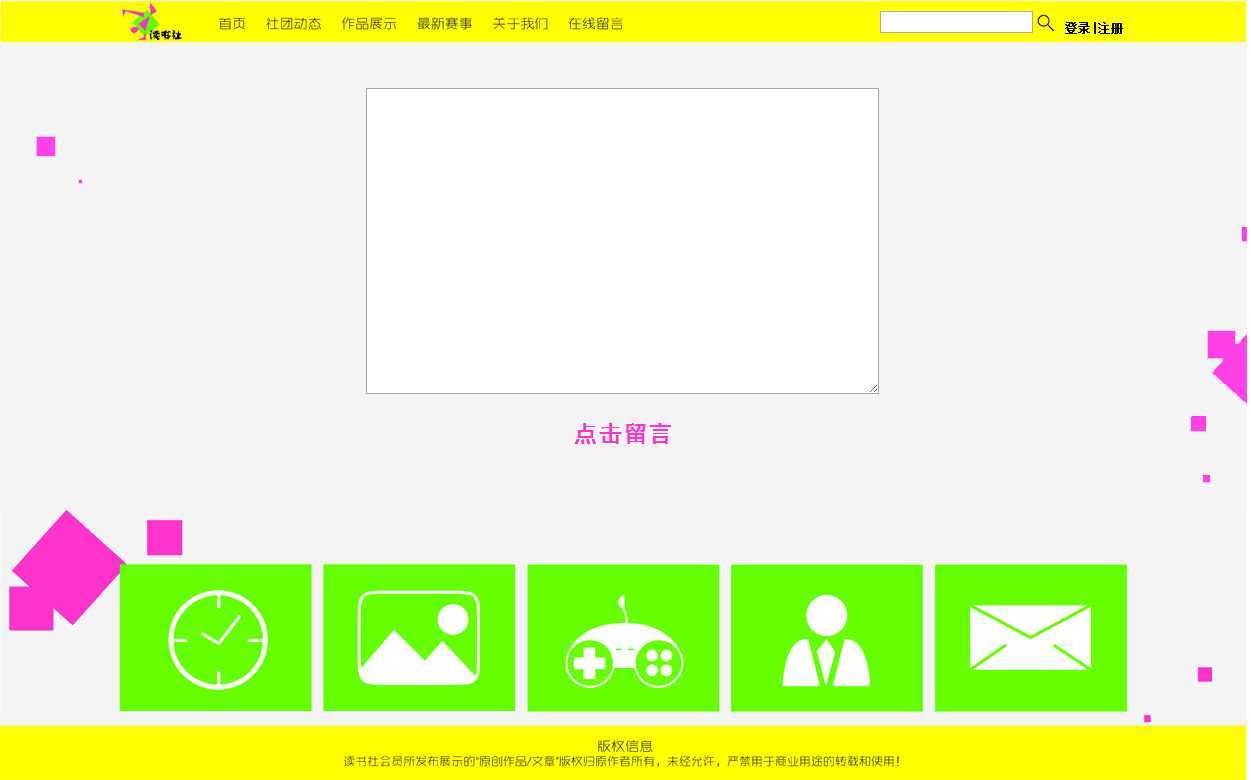
Task: Open the clock icon green tile
Action: pyautogui.click(x=216, y=638)
